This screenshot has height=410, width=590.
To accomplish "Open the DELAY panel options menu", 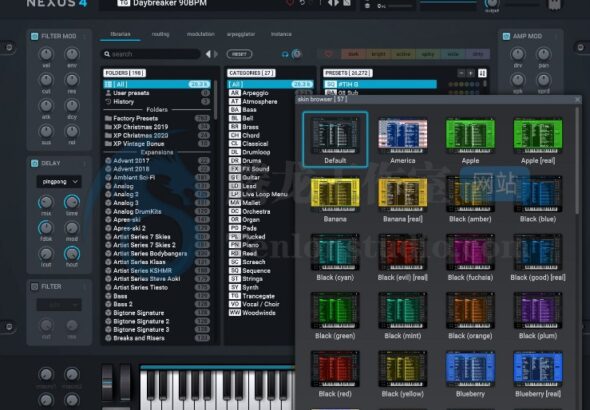I will point(85,164).
